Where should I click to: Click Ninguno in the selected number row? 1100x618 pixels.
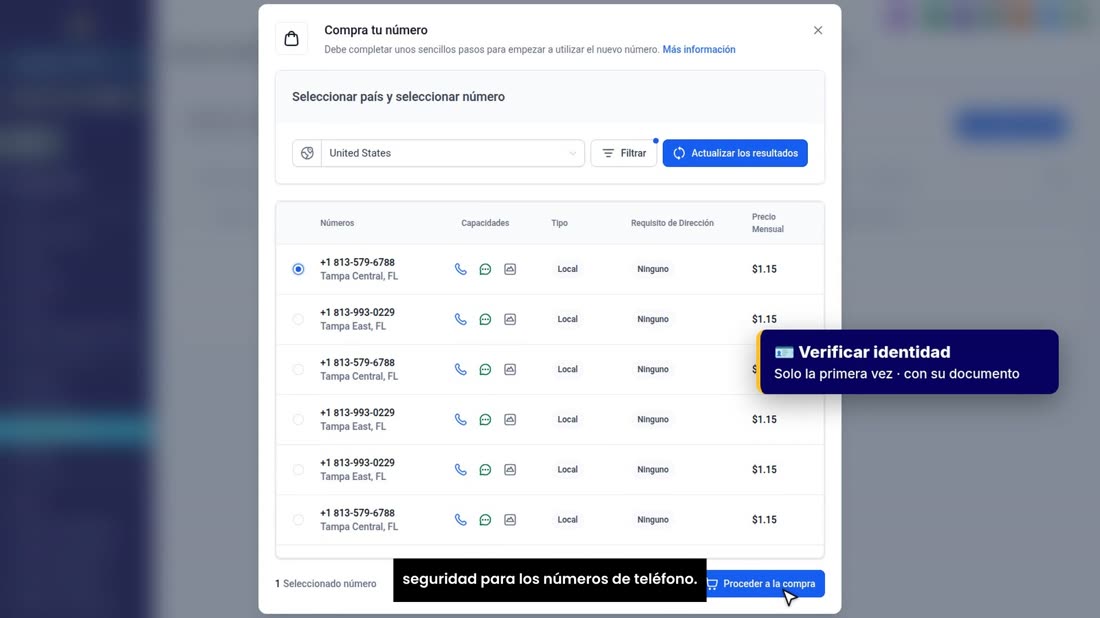coord(653,269)
